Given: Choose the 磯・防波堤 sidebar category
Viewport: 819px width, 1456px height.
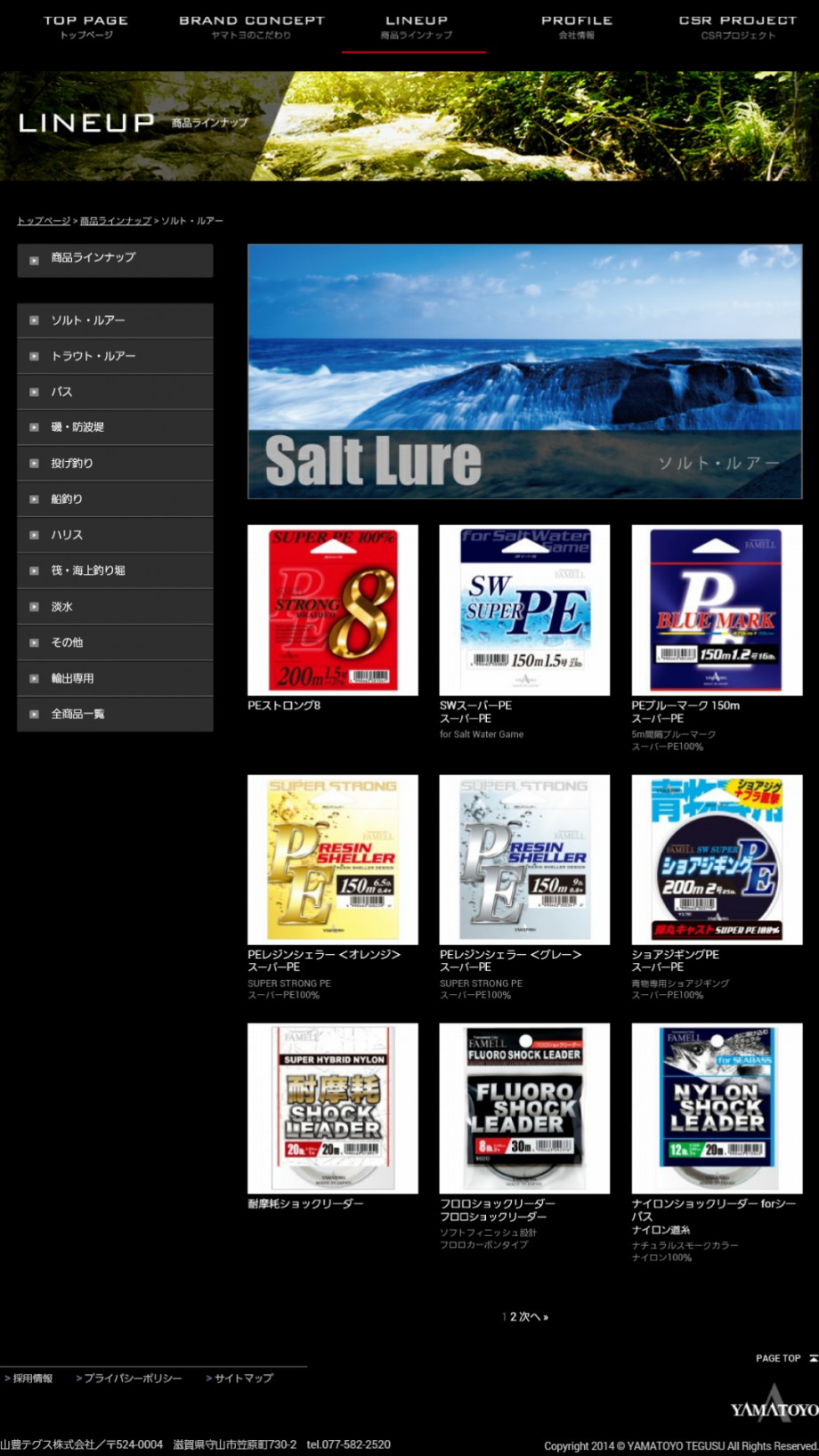Looking at the screenshot, I should coord(115,427).
